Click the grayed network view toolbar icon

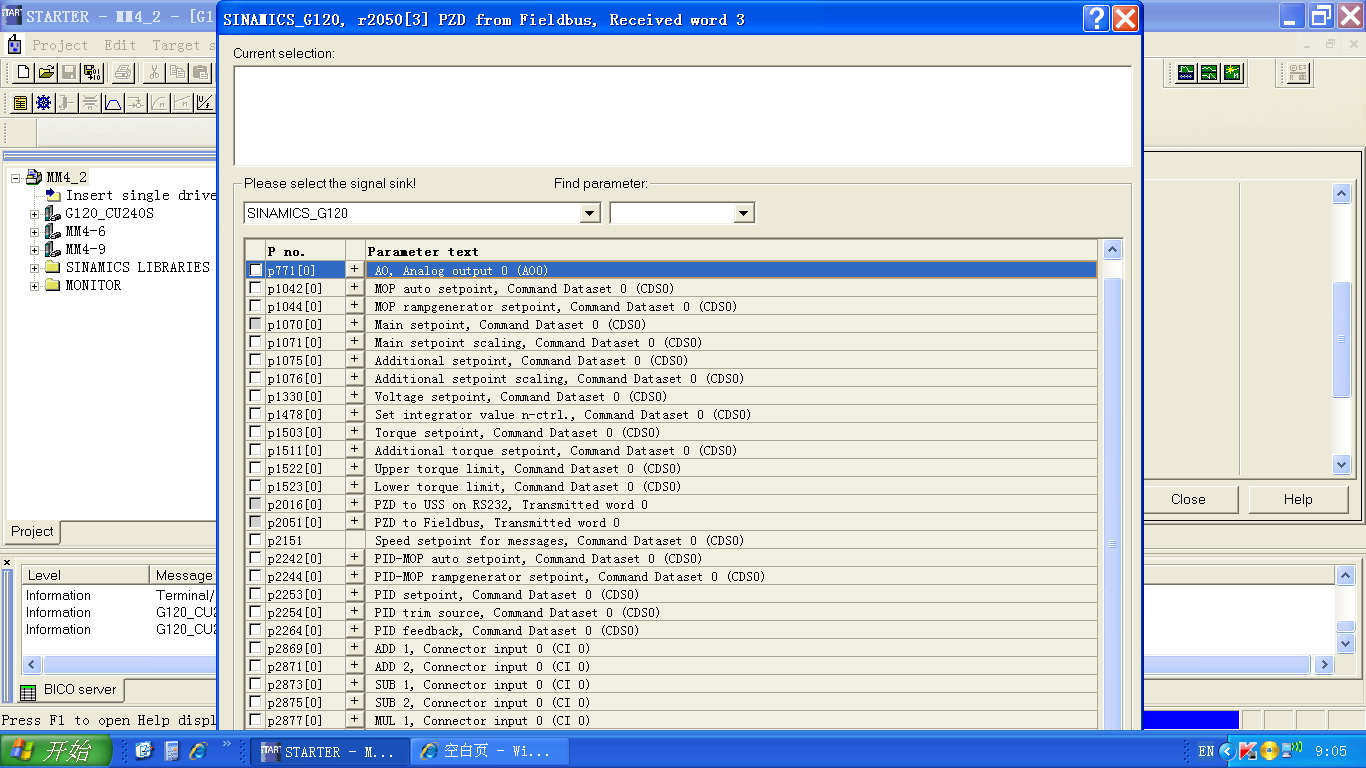1298,73
